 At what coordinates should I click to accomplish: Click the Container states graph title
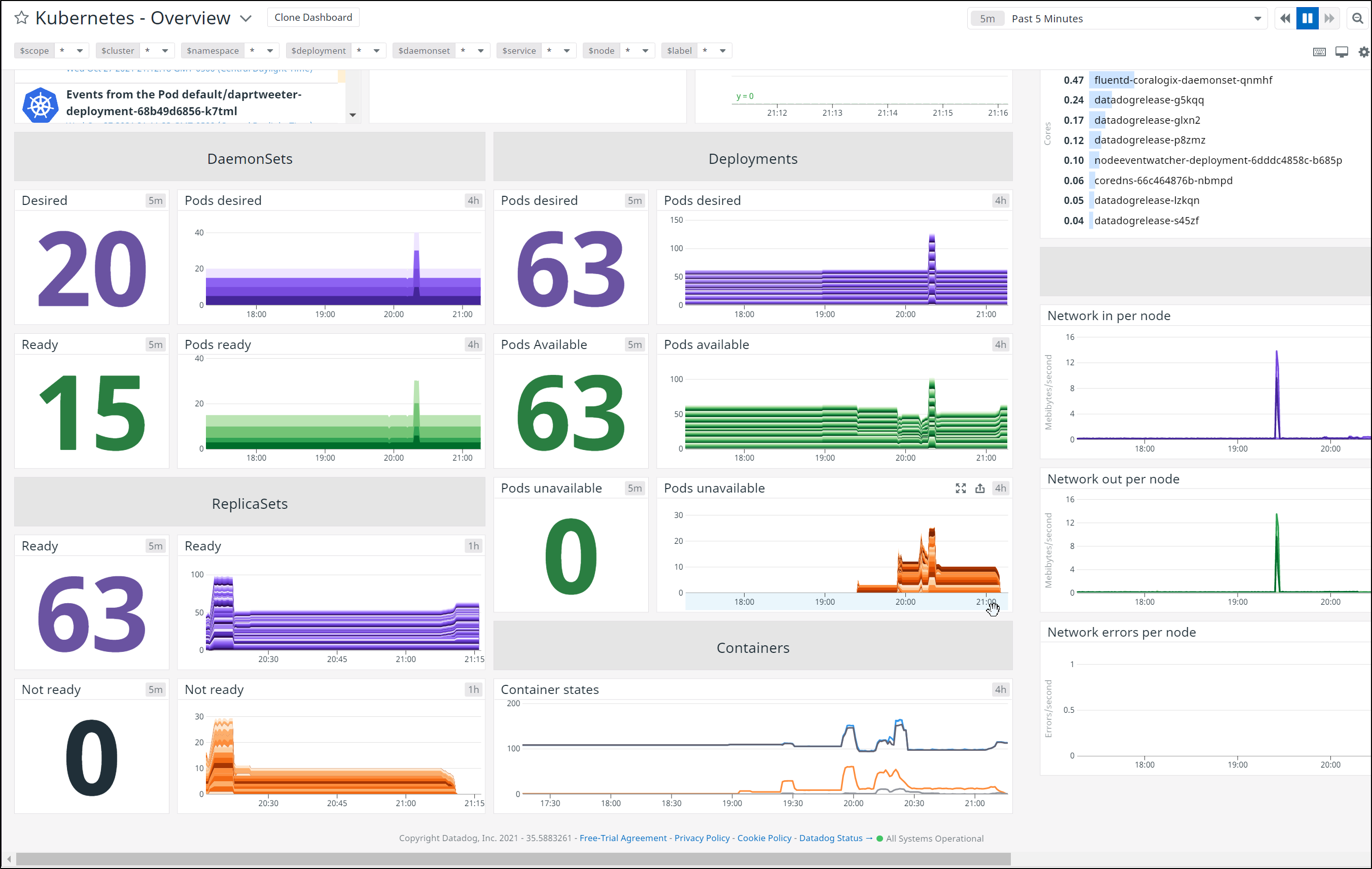click(549, 689)
